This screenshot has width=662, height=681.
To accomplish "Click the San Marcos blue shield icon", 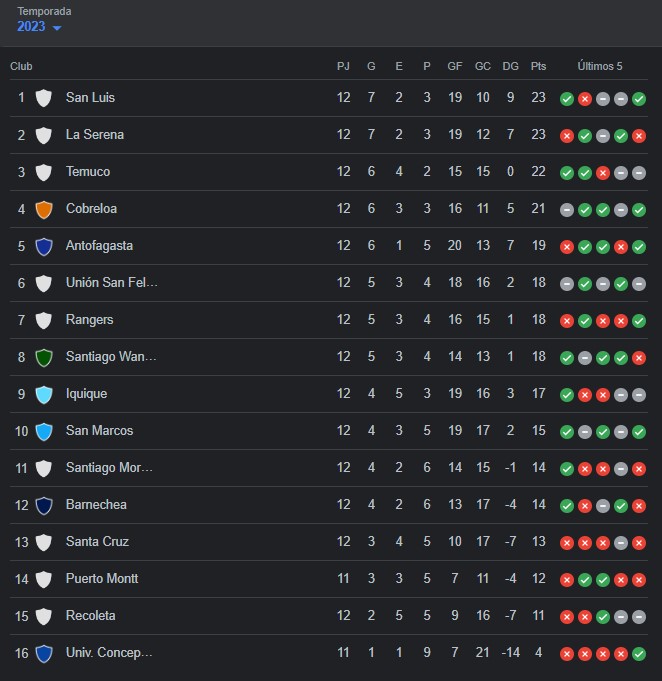I will [x=44, y=431].
